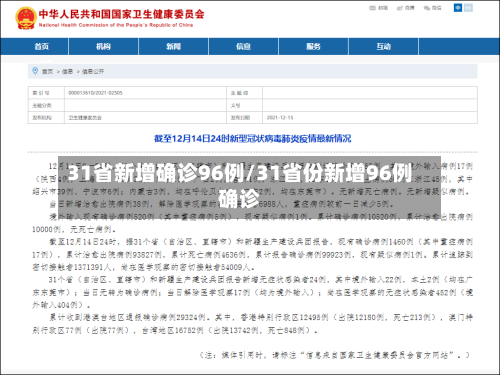
Task: Click the 主题词 label cell
Action: point(244,93)
